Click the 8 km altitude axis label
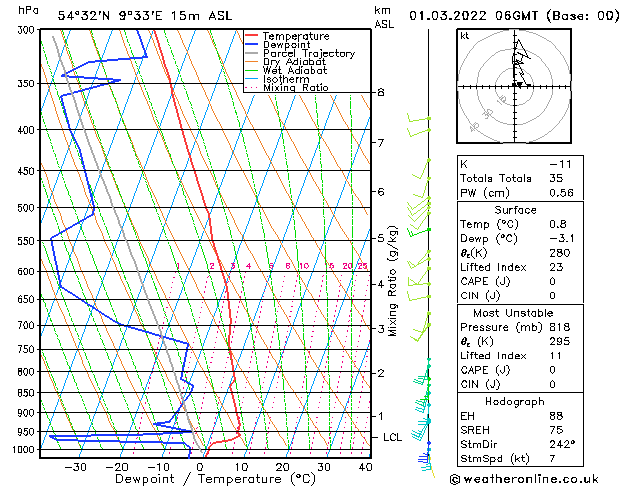Image resolution: width=629 pixels, height=486 pixels. pyautogui.click(x=381, y=92)
